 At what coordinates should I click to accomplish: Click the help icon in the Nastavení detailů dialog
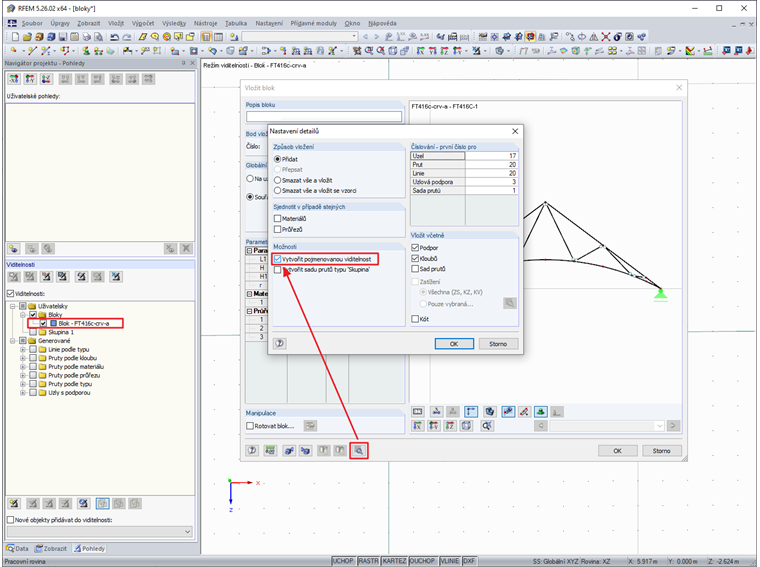280,344
